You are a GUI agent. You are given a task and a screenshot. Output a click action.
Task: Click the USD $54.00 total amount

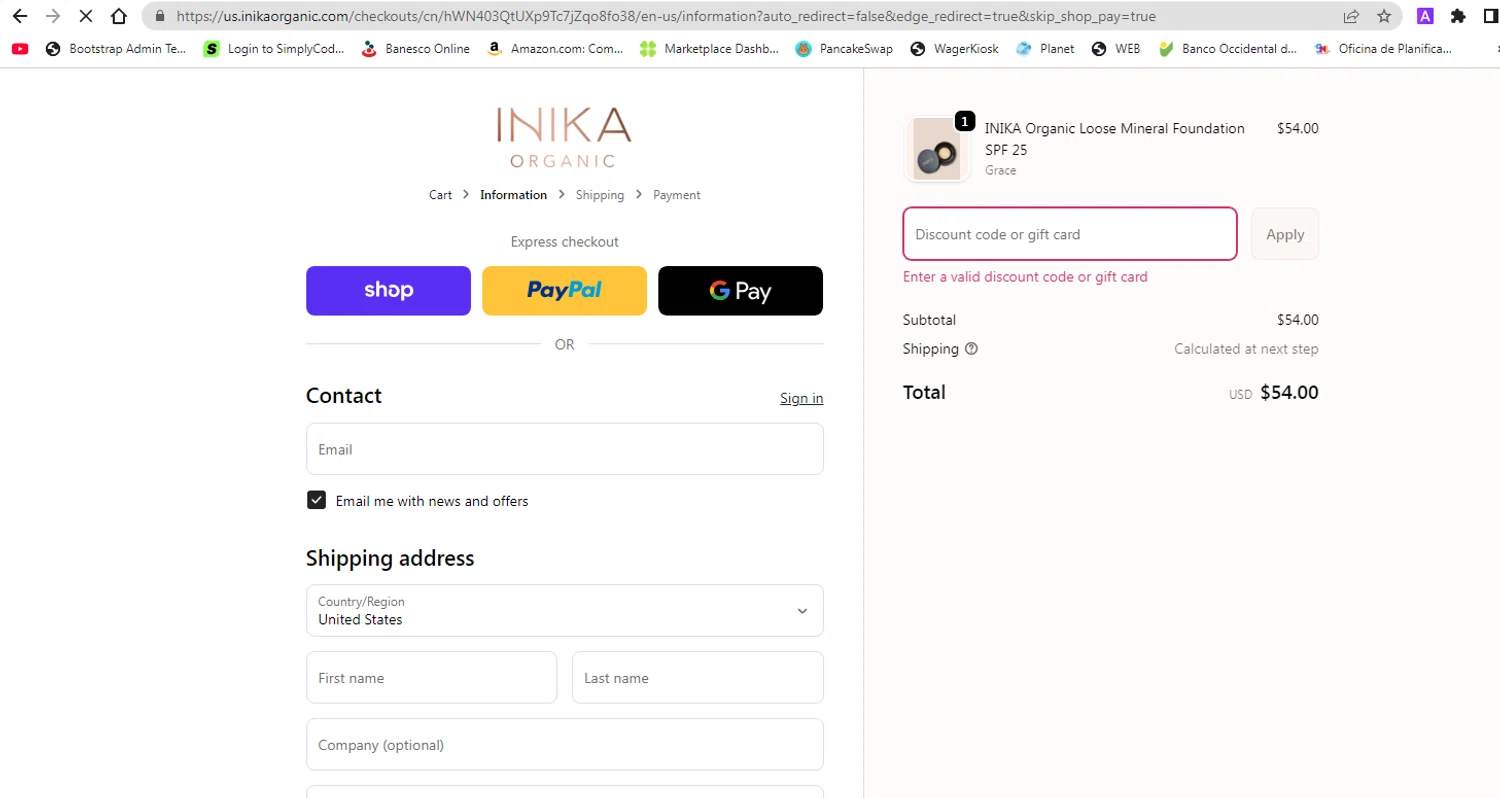[1273, 393]
